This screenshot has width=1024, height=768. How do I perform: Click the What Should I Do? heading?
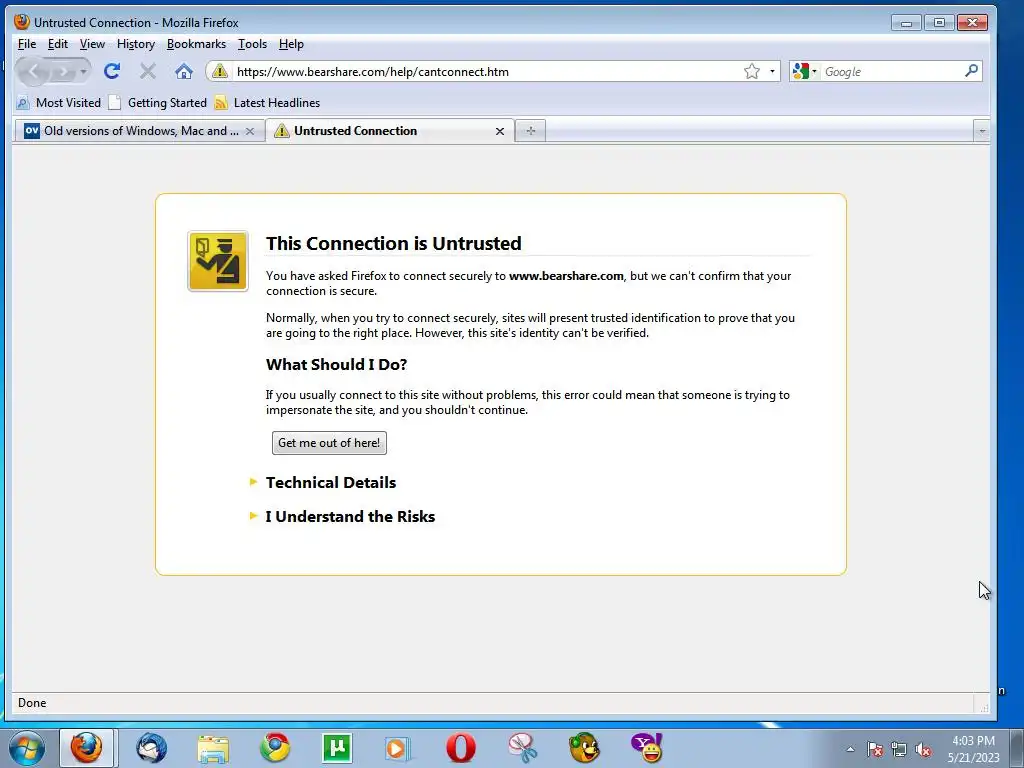(x=336, y=364)
